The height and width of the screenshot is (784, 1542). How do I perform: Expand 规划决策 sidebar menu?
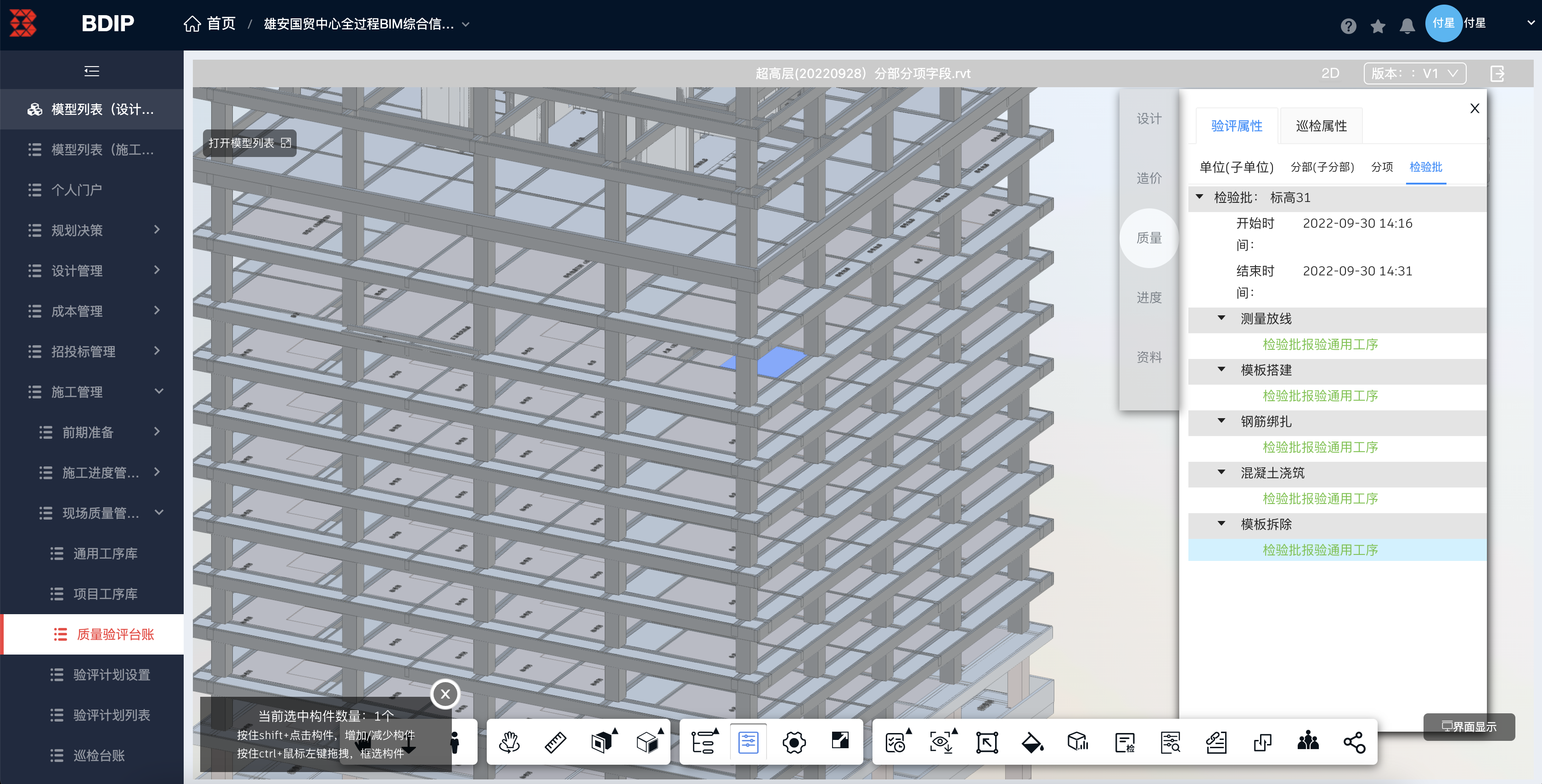coord(91,230)
